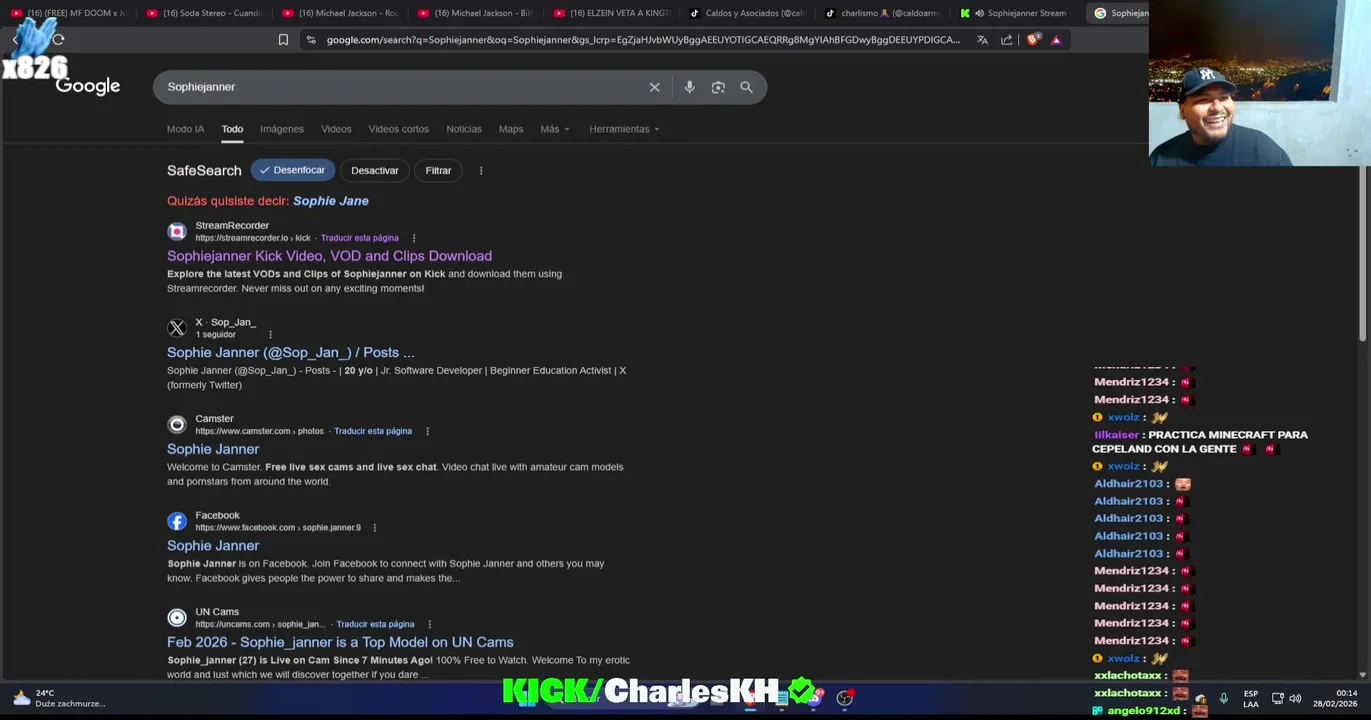Translate the page via address bar icon
1371x720 pixels.
pyautogui.click(x=982, y=40)
